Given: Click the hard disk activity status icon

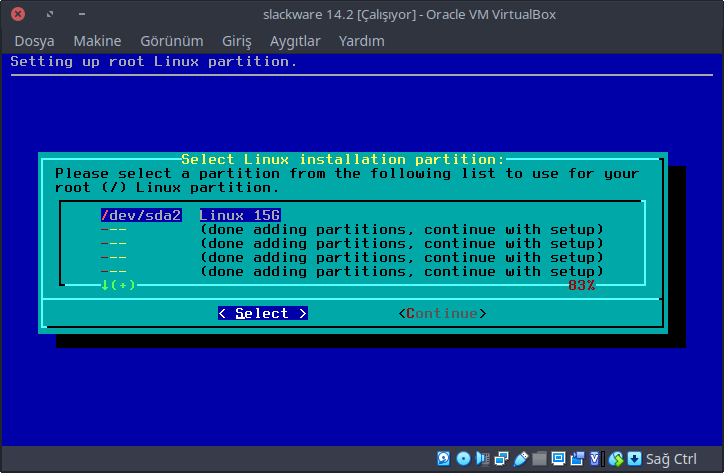Looking at the screenshot, I should (x=443, y=459).
